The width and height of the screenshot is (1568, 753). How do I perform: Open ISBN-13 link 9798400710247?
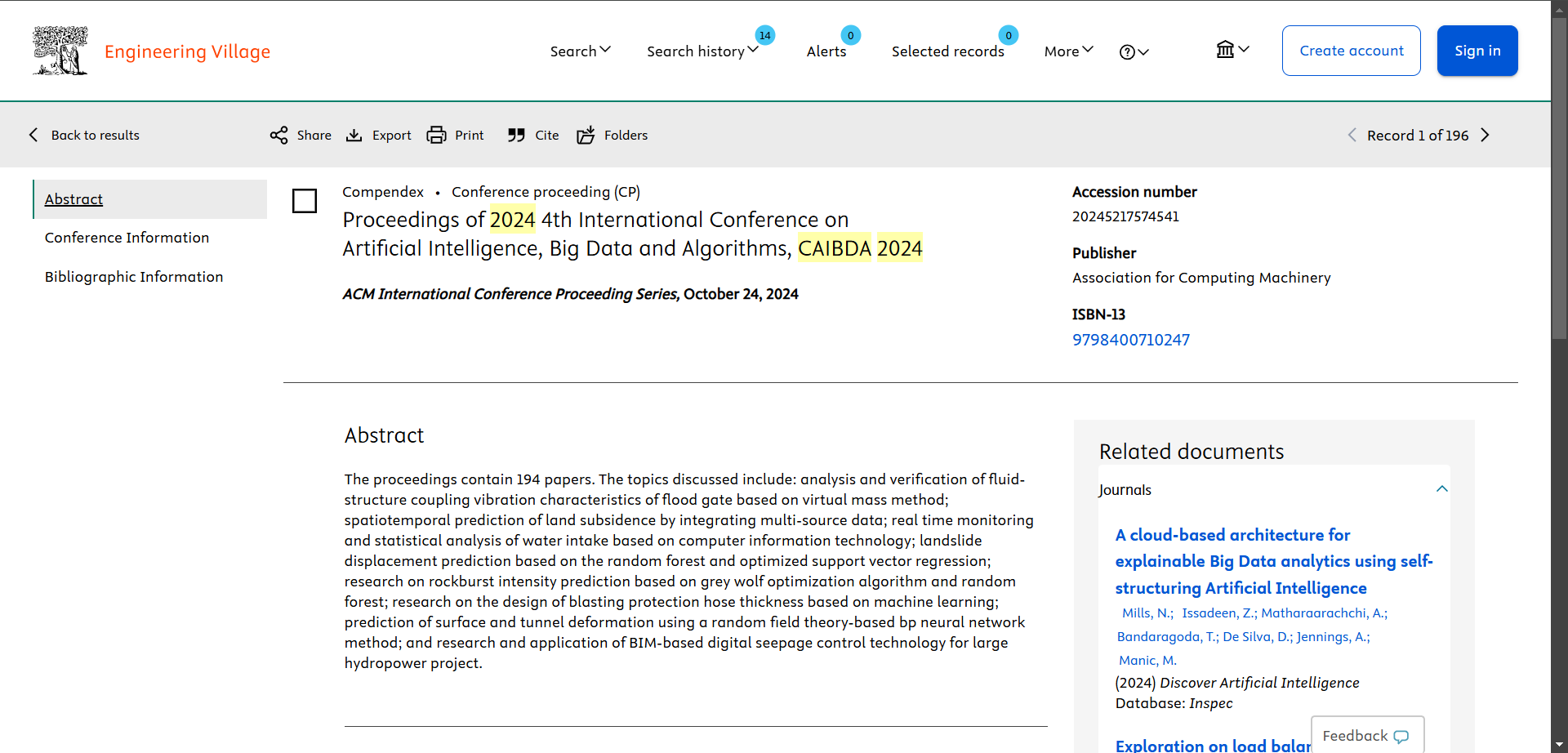pos(1130,340)
